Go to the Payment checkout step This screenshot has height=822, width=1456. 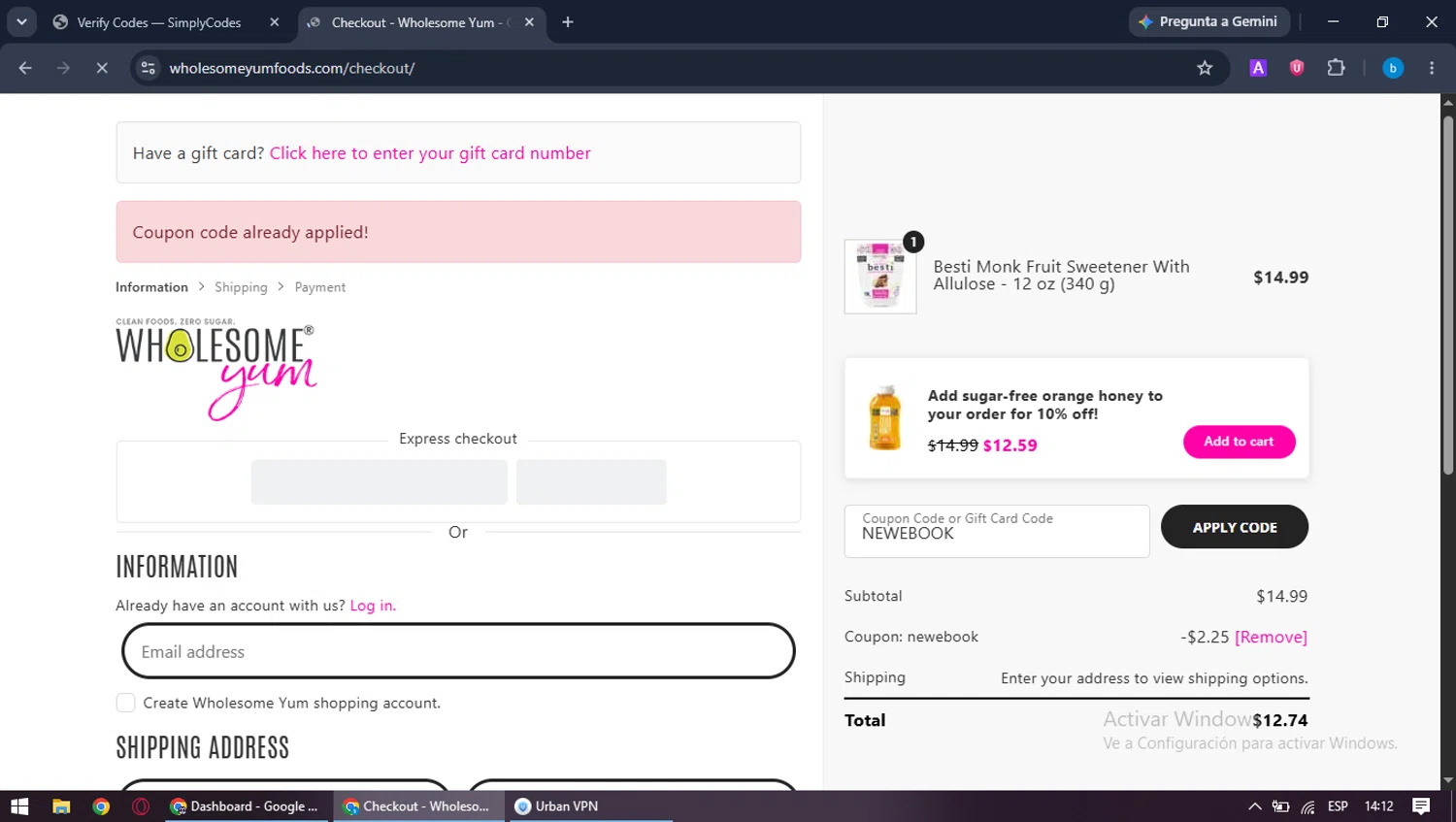(320, 287)
